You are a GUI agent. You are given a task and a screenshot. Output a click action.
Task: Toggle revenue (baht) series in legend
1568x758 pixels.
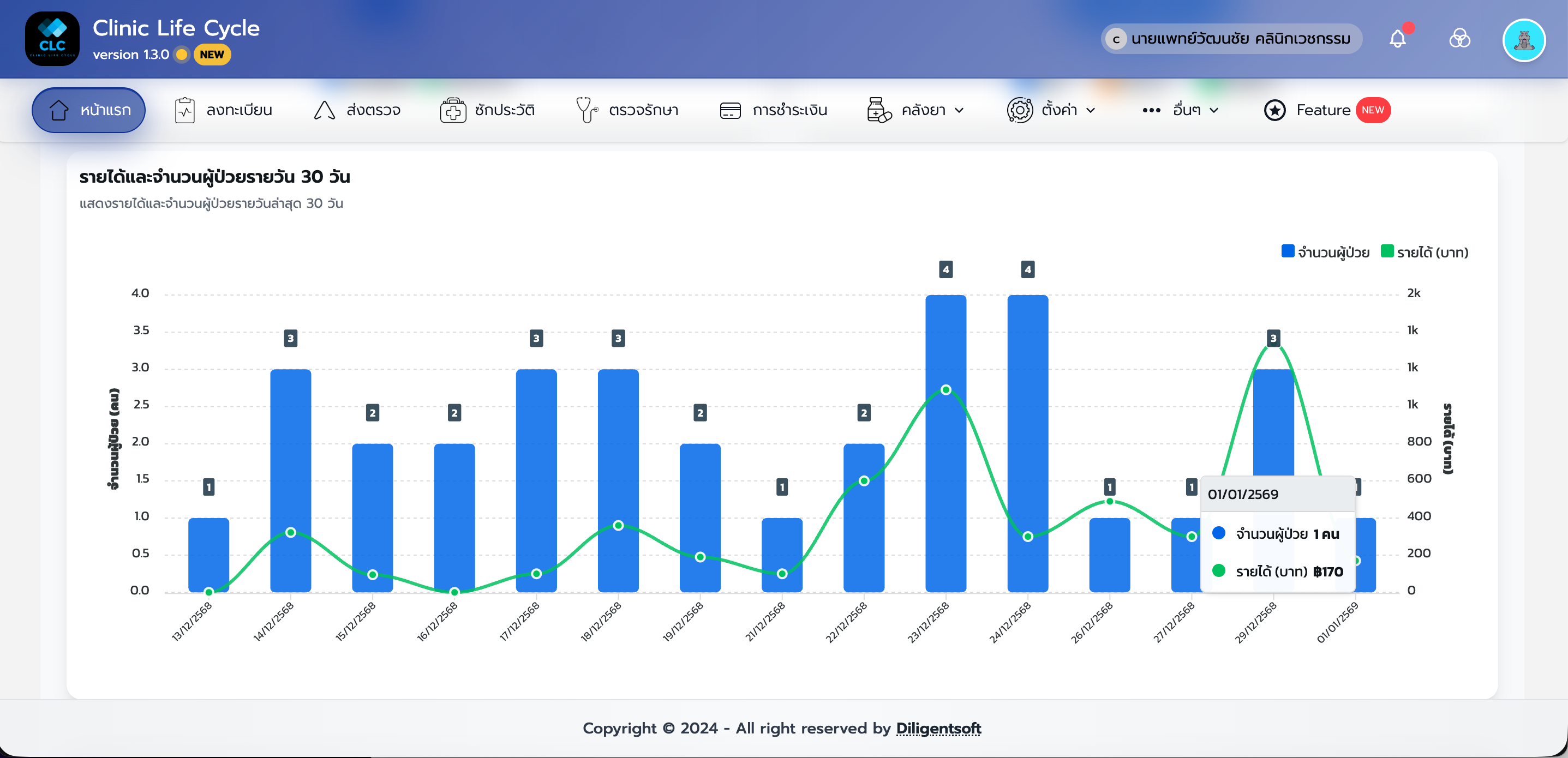pos(1425,252)
